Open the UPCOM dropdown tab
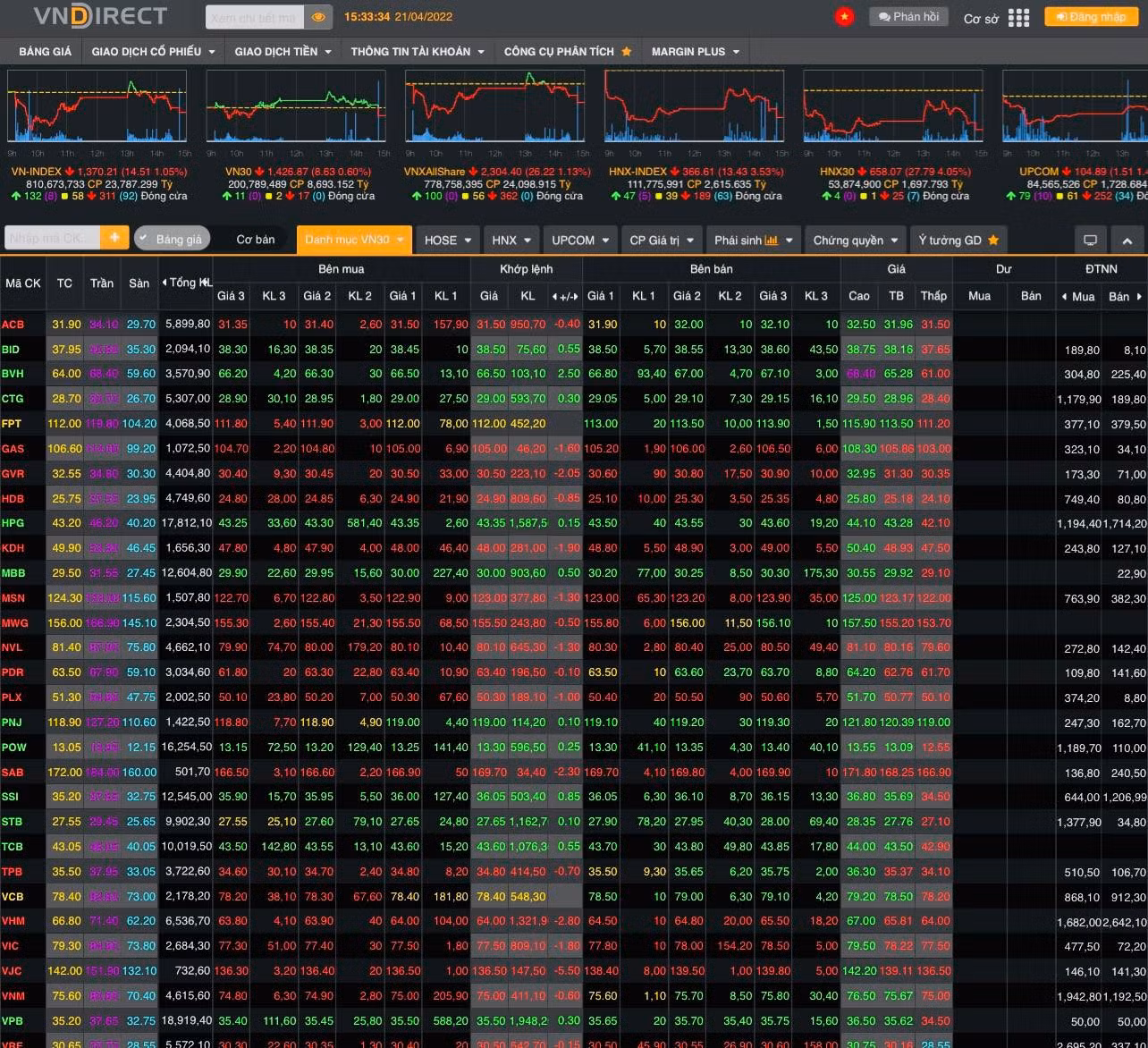Screen dimensions: 1148x1048 pyautogui.click(x=581, y=240)
